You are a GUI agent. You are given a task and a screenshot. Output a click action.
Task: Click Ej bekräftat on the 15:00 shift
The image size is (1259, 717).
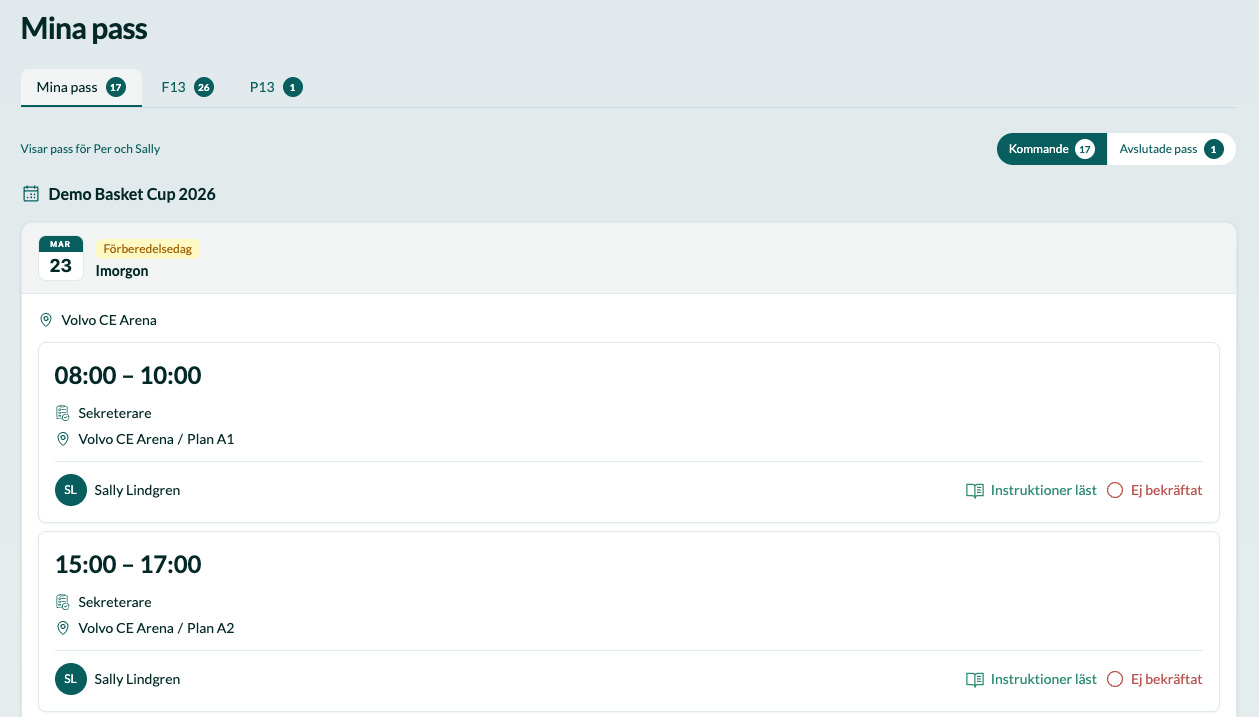(1166, 680)
